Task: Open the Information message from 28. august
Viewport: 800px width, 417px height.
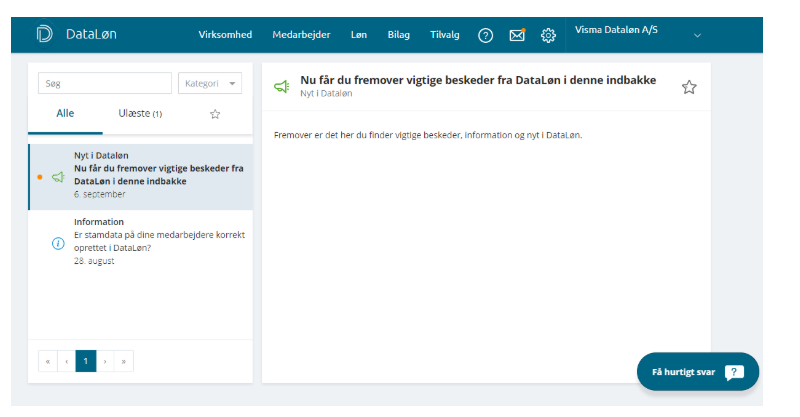Action: coord(141,241)
